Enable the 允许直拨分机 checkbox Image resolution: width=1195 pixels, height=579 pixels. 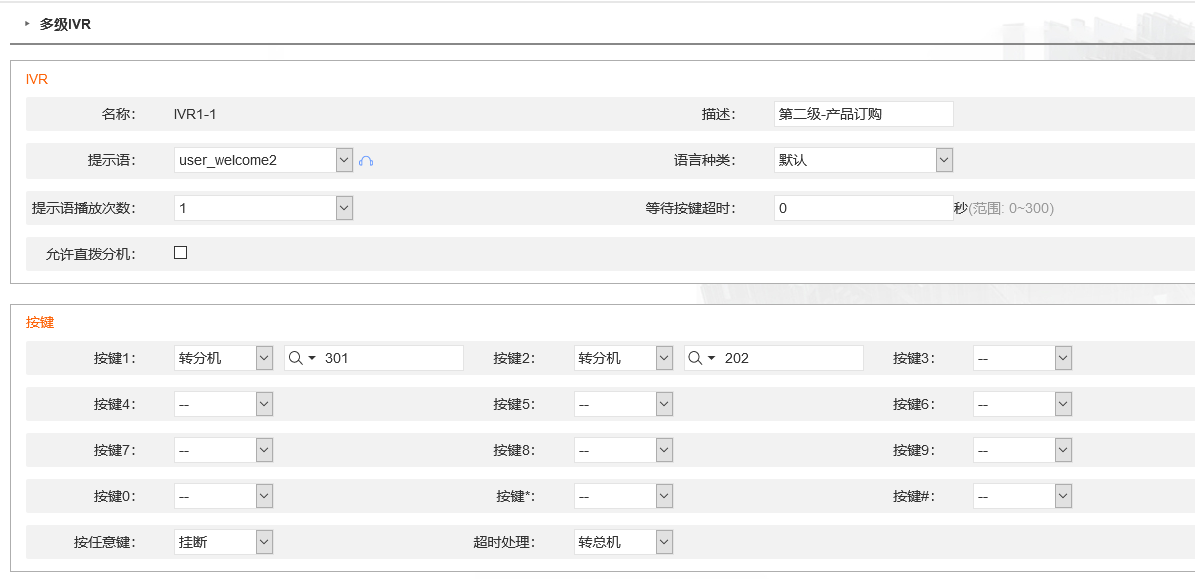(x=181, y=253)
